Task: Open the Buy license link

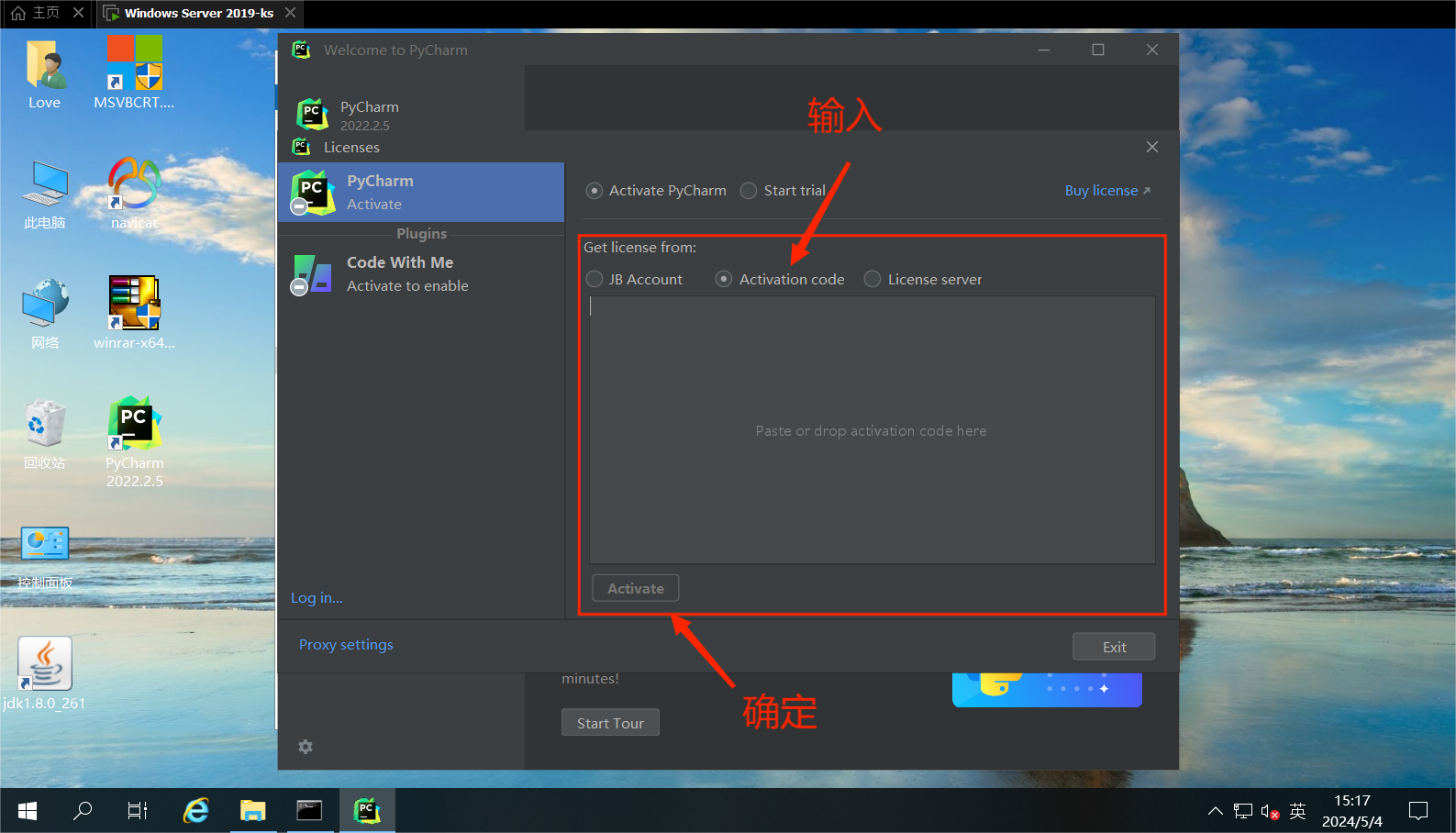Action: click(x=1107, y=191)
